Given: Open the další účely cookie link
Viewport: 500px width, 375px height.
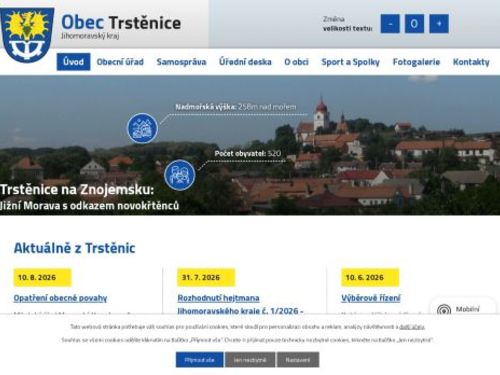Looking at the screenshot, I should pyautogui.click(x=412, y=327).
